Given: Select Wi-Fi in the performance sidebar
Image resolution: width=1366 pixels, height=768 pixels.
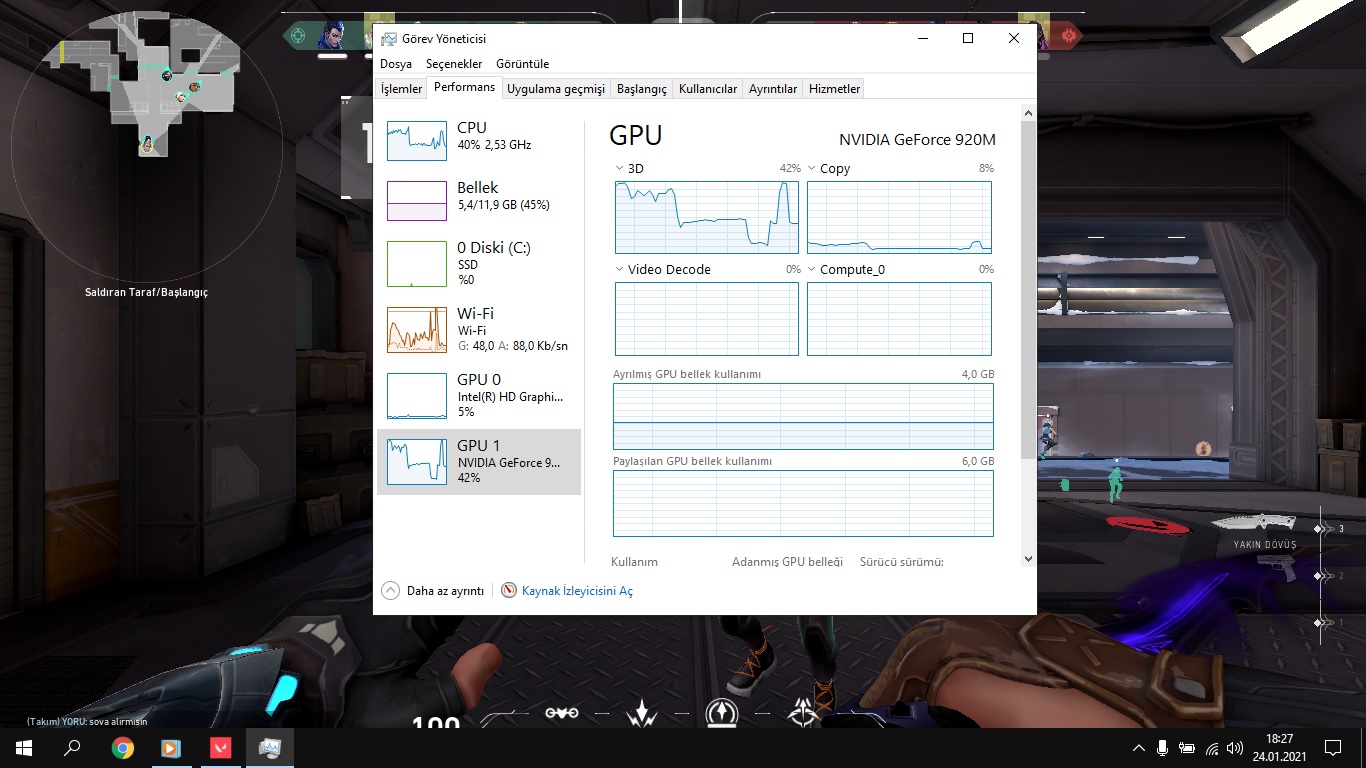Looking at the screenshot, I should [478, 330].
